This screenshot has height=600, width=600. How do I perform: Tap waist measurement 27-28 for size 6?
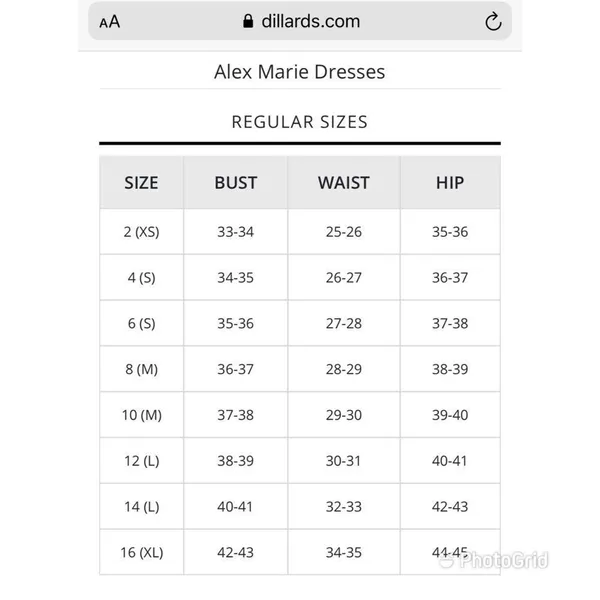coord(344,323)
